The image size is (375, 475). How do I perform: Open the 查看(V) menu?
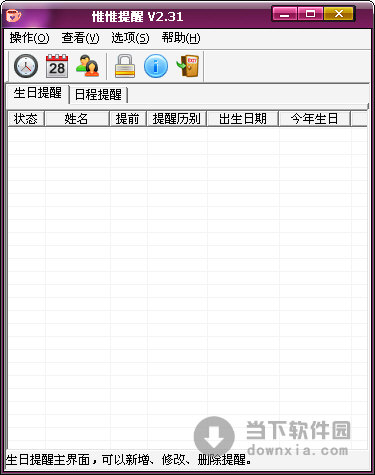[80, 38]
